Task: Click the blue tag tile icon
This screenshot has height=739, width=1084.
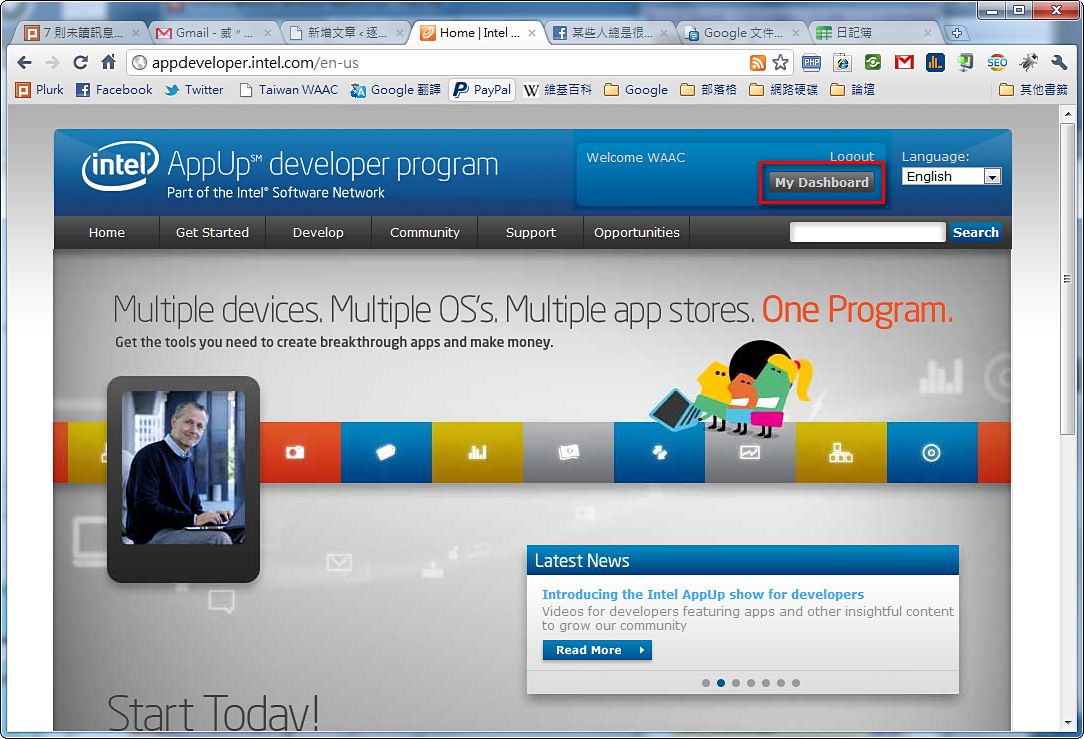Action: (x=386, y=452)
